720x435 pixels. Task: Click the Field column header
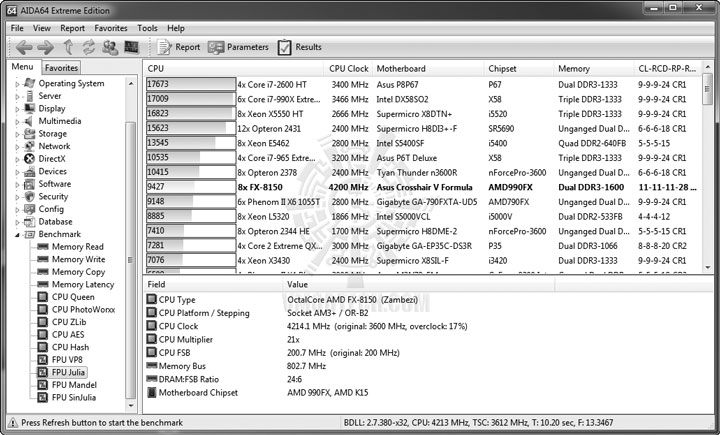click(213, 284)
